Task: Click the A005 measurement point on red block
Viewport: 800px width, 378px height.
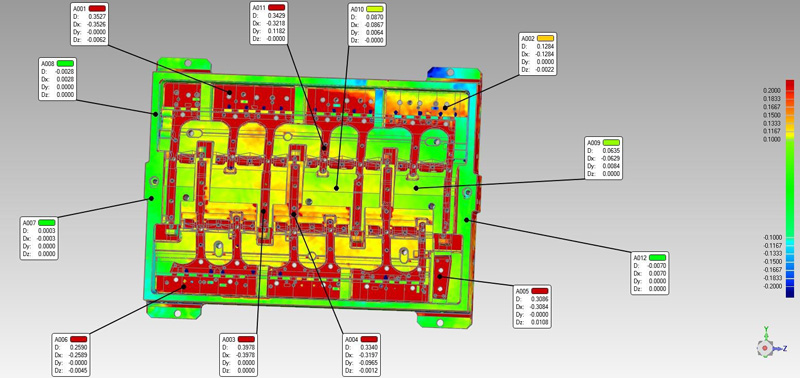Action: coord(440,276)
